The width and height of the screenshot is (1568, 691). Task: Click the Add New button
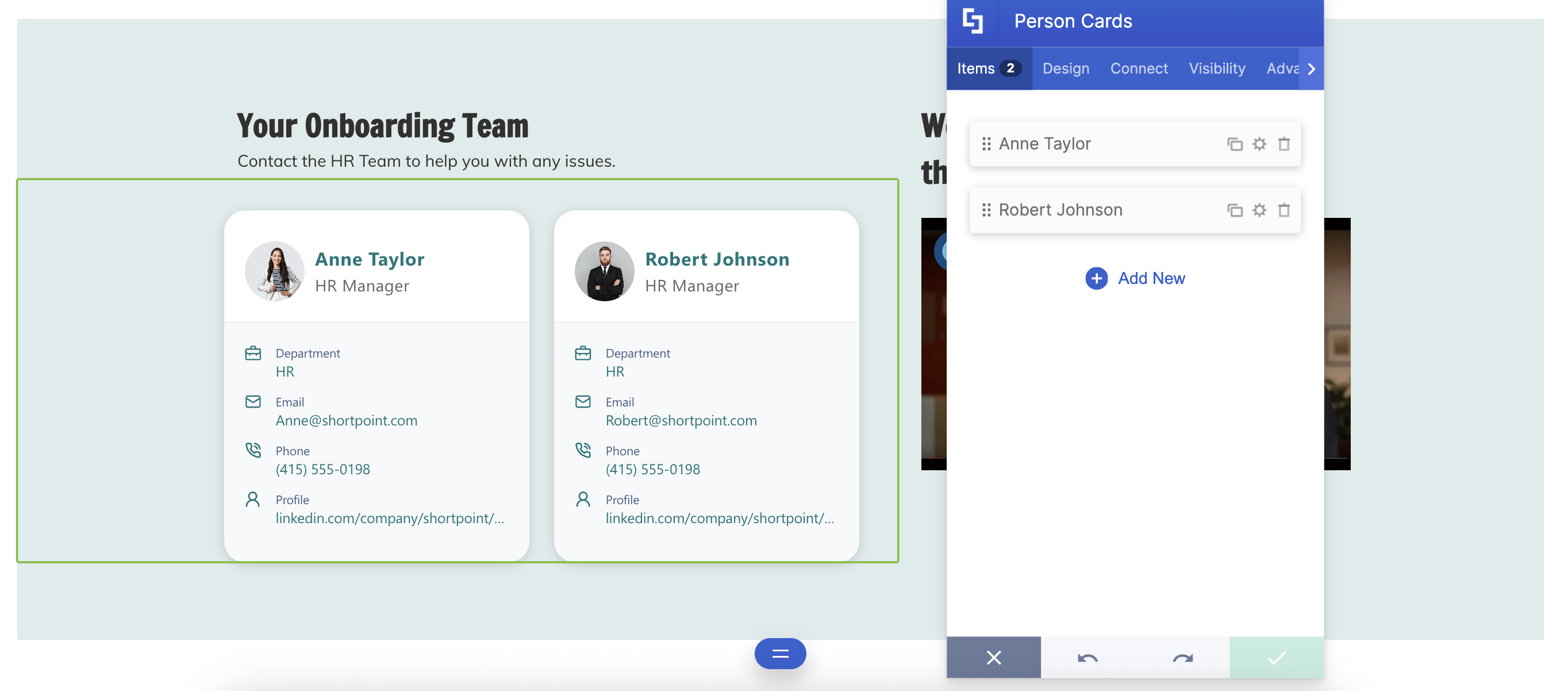(1135, 278)
